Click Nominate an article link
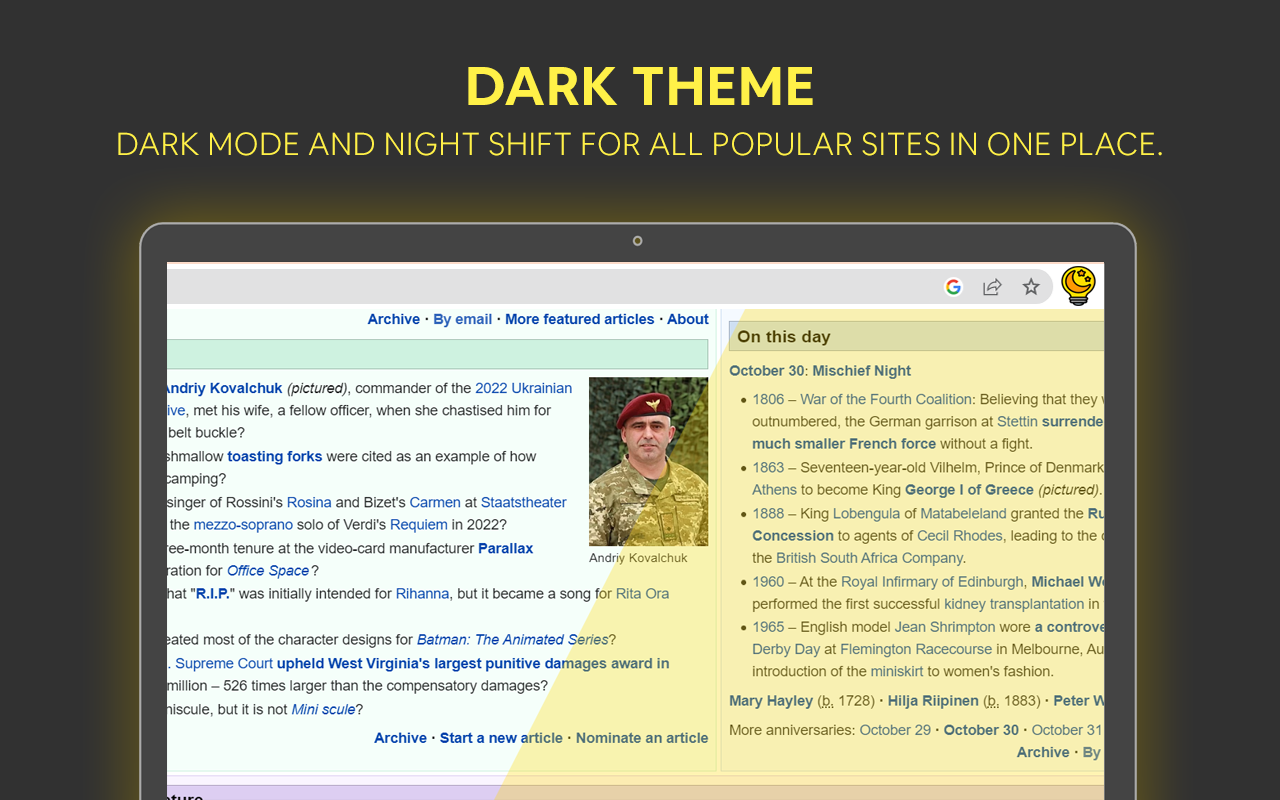This screenshot has width=1280, height=800. [642, 738]
